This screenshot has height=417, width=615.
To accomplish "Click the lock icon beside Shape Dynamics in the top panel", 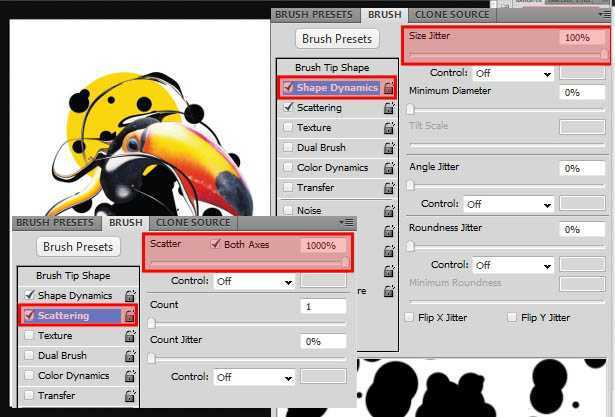I will click(388, 88).
